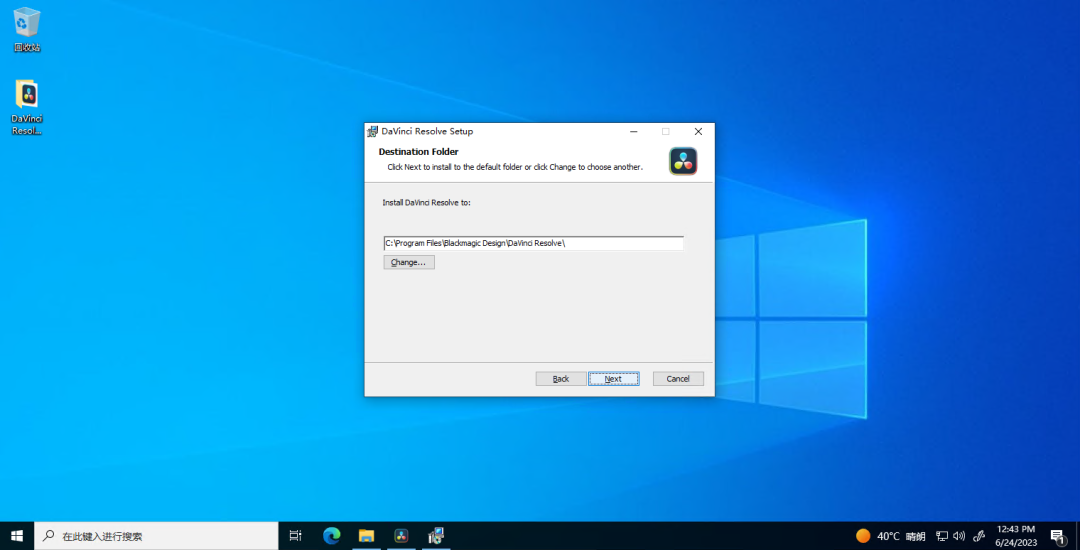Click the DaVinci Resolve taskbar icon
Screen dimensions: 1080x550
pyautogui.click(x=401, y=536)
